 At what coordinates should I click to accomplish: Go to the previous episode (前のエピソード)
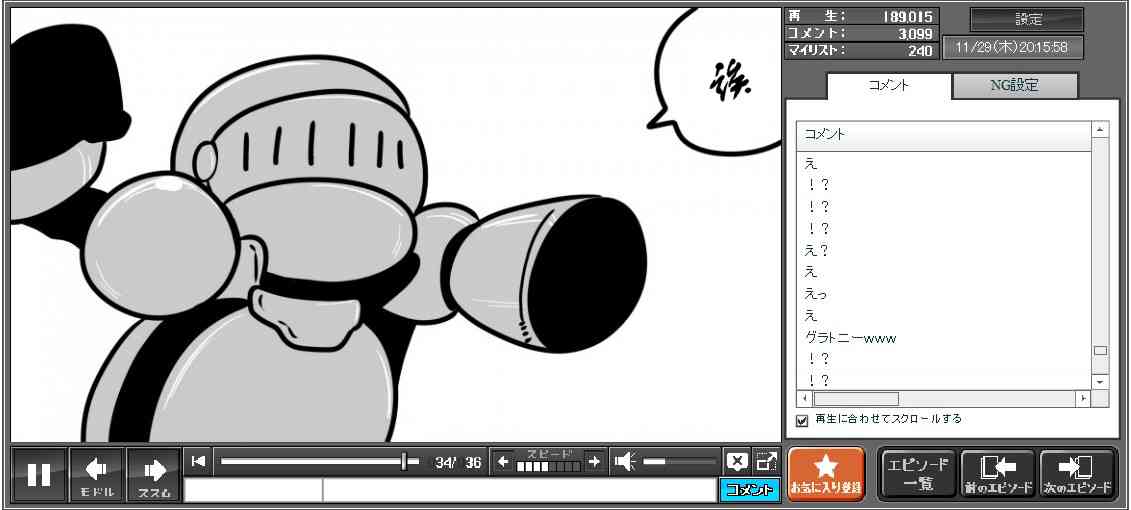[997, 474]
